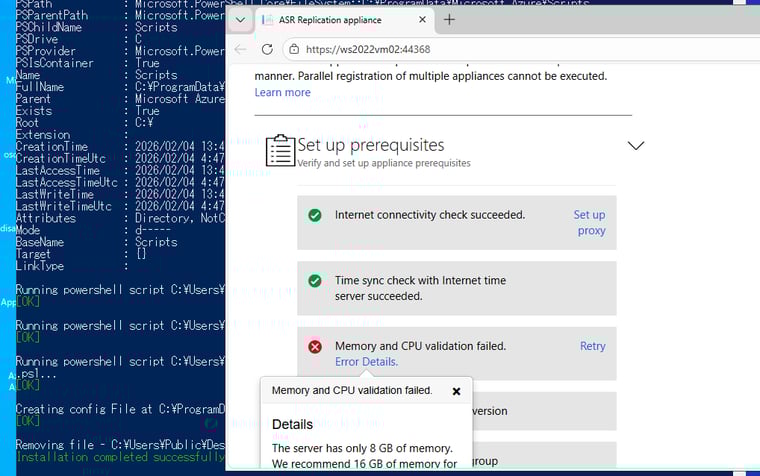
Task: Click PowerShell 'Creating config File' line
Action: coord(121,409)
